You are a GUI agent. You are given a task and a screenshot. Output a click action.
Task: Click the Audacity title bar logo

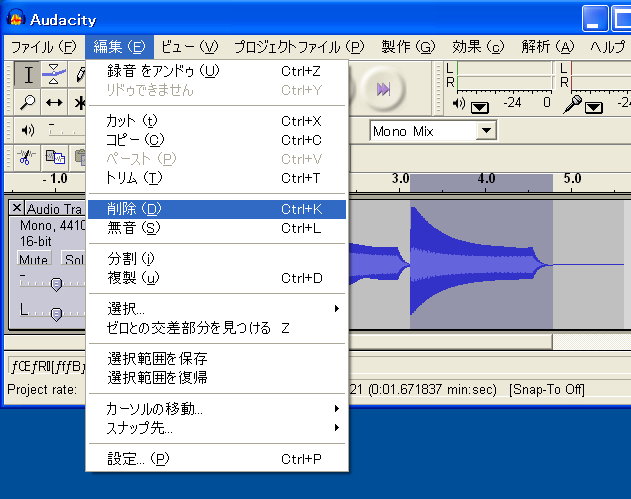click(x=16, y=19)
